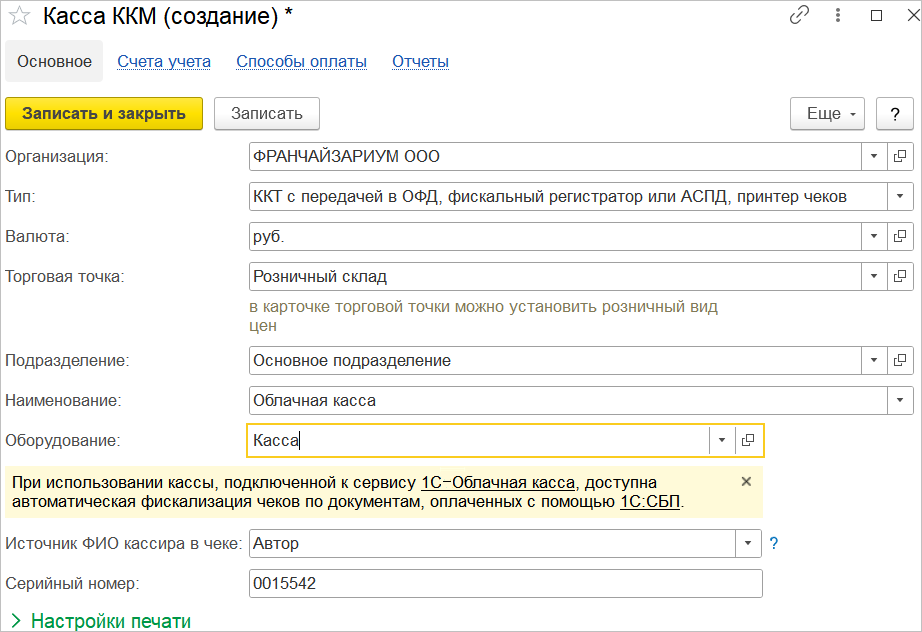
Task: Copy link to this form icon
Action: pos(799,15)
